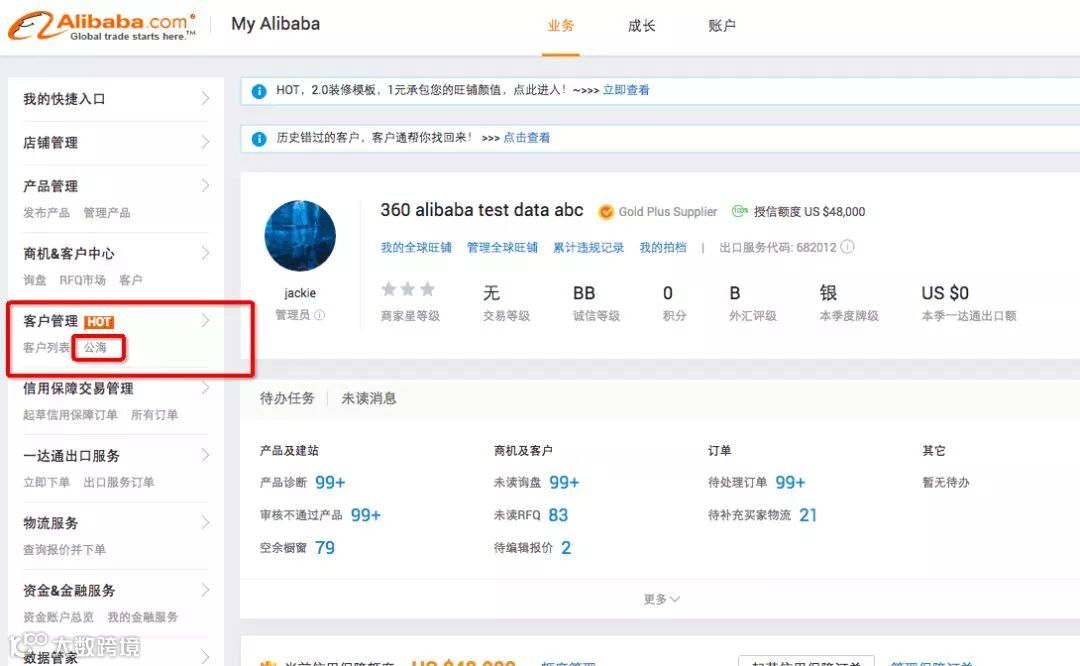
Task: Open the jackie profile avatar
Action: [300, 236]
